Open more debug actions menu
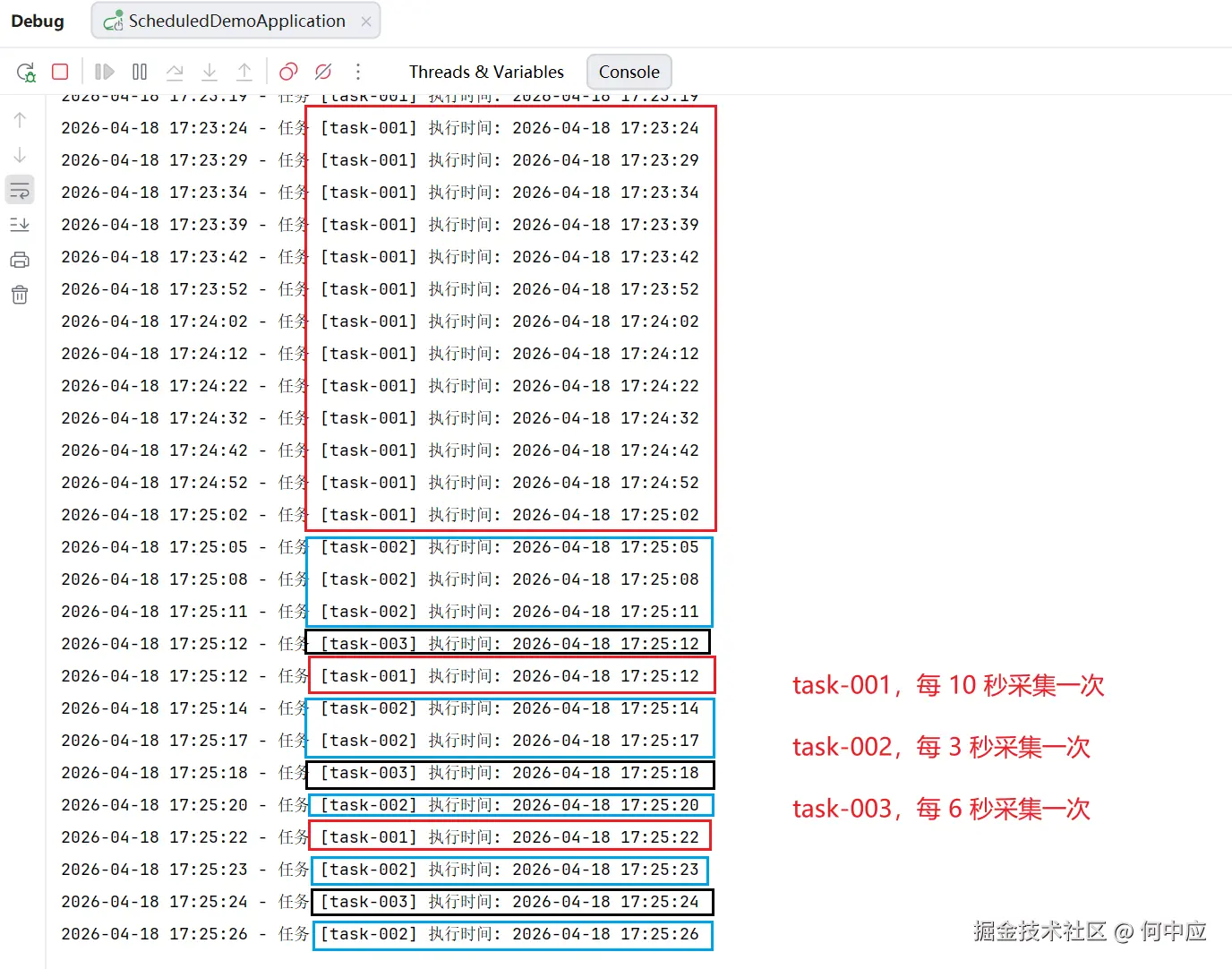The height and width of the screenshot is (969, 1232). 358,72
